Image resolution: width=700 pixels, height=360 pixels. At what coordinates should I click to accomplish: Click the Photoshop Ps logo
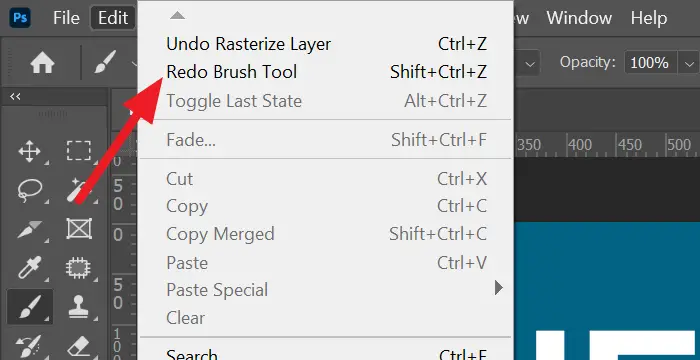pyautogui.click(x=20, y=18)
